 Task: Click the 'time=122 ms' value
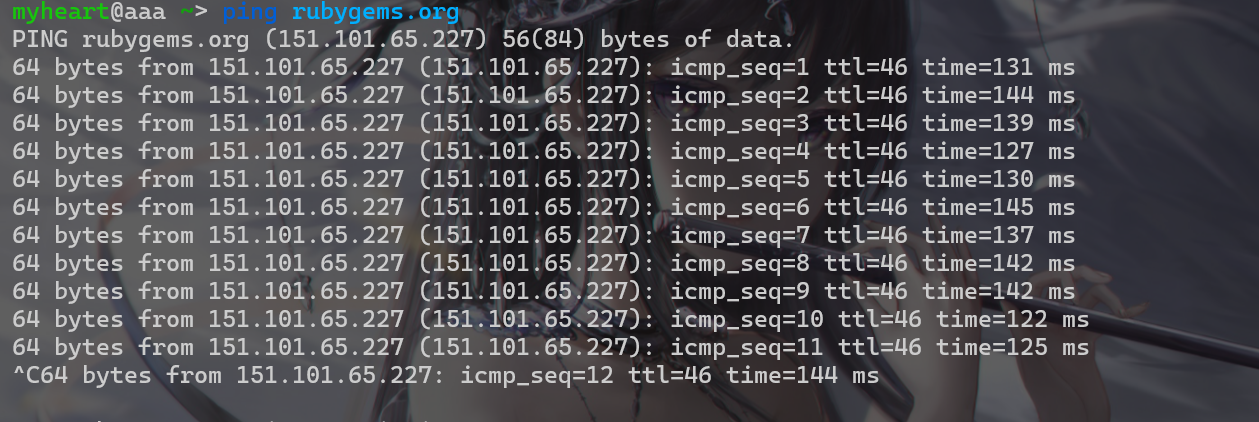(x=1012, y=320)
